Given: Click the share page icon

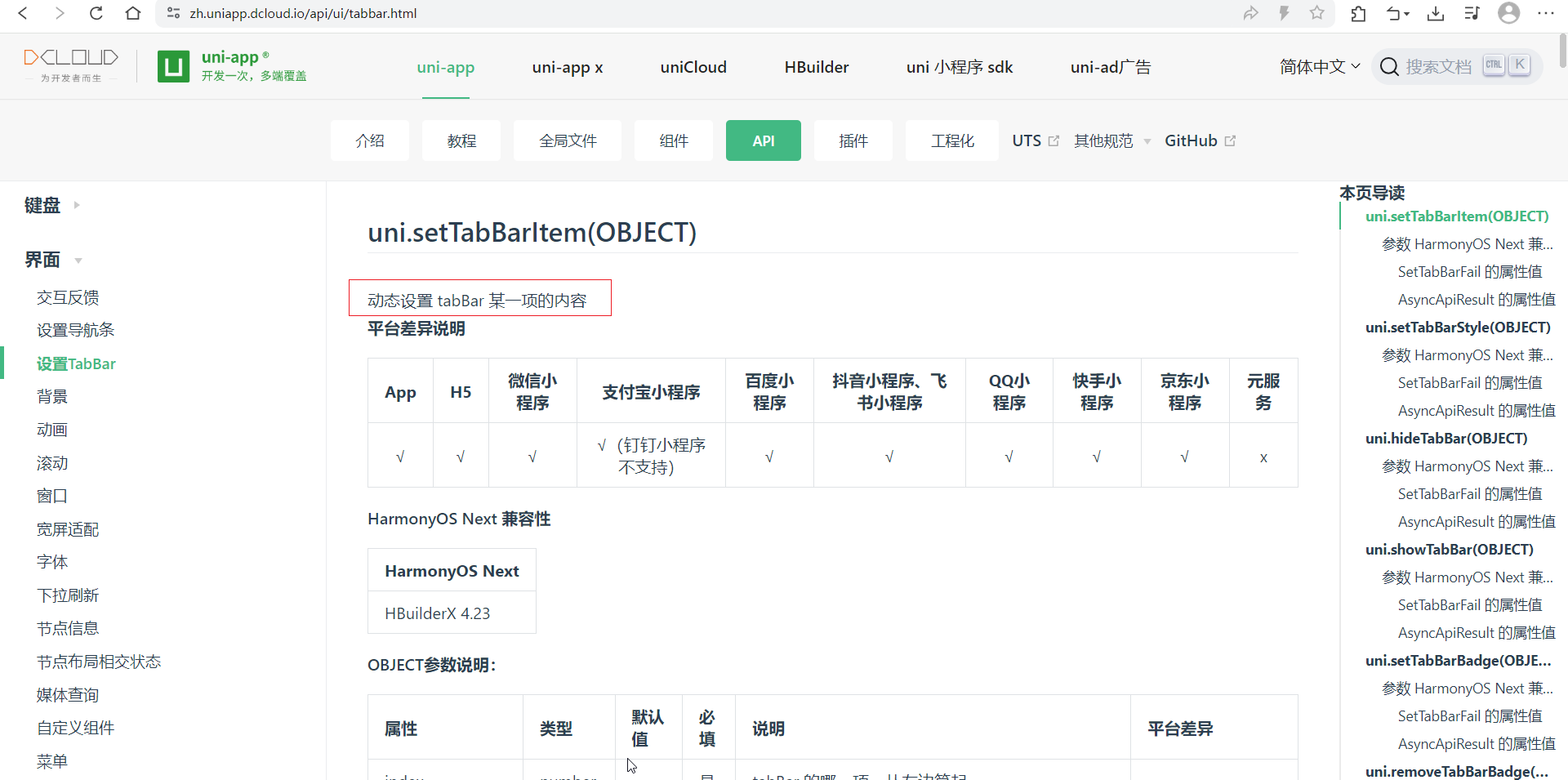Looking at the screenshot, I should pos(1250,13).
